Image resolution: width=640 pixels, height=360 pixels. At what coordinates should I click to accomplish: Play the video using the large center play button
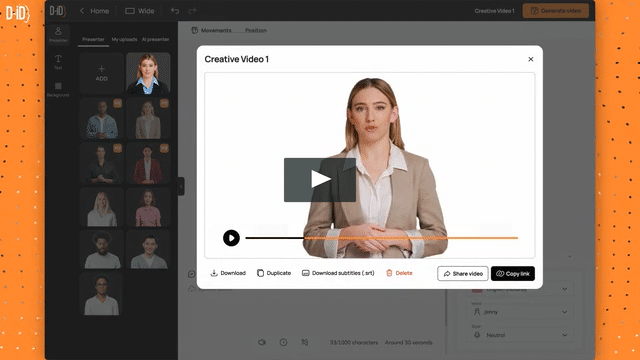click(x=320, y=180)
